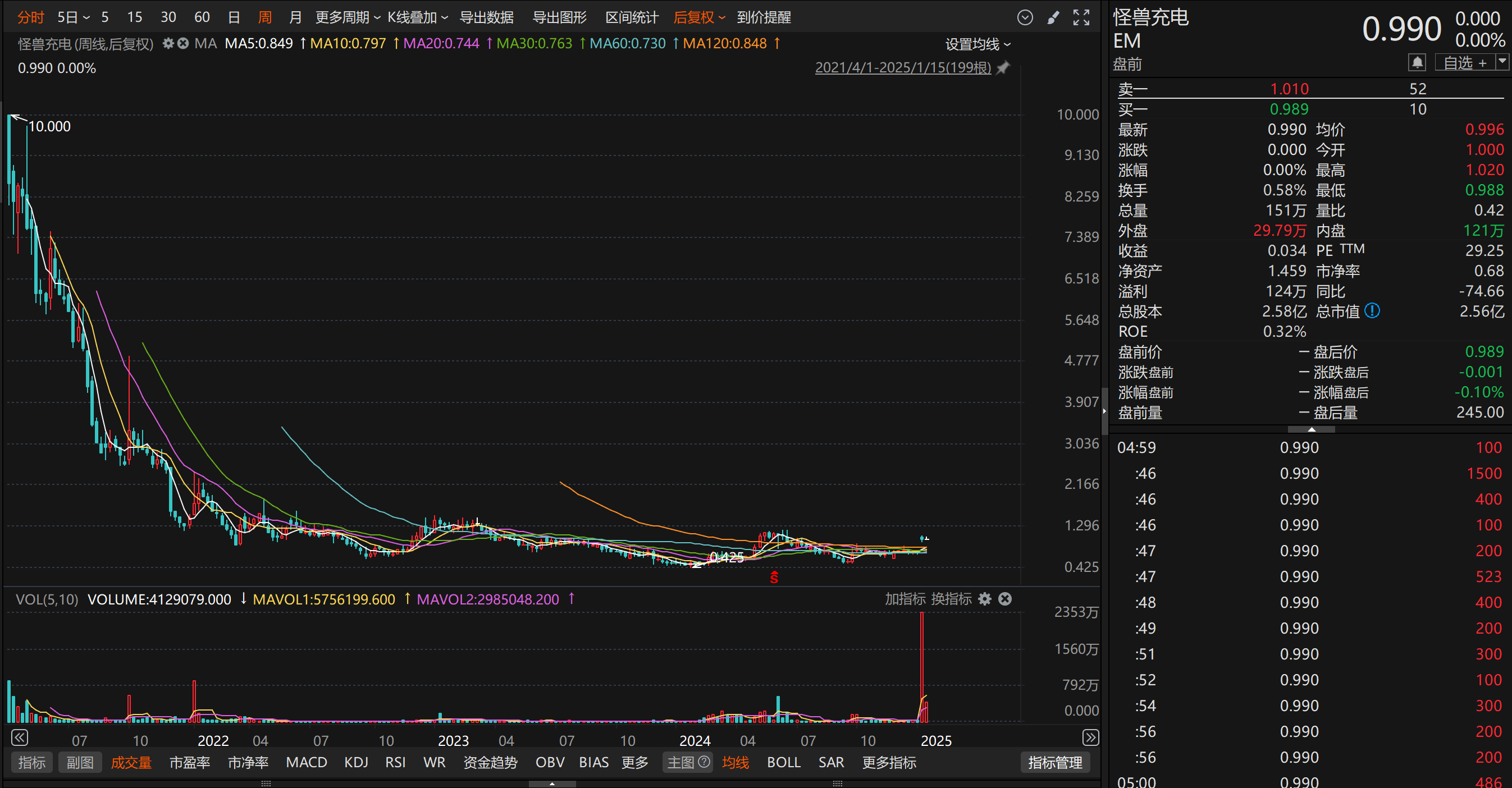Open the circled dropdown icon at top of chart
This screenshot has height=788, width=1512.
(1025, 17)
